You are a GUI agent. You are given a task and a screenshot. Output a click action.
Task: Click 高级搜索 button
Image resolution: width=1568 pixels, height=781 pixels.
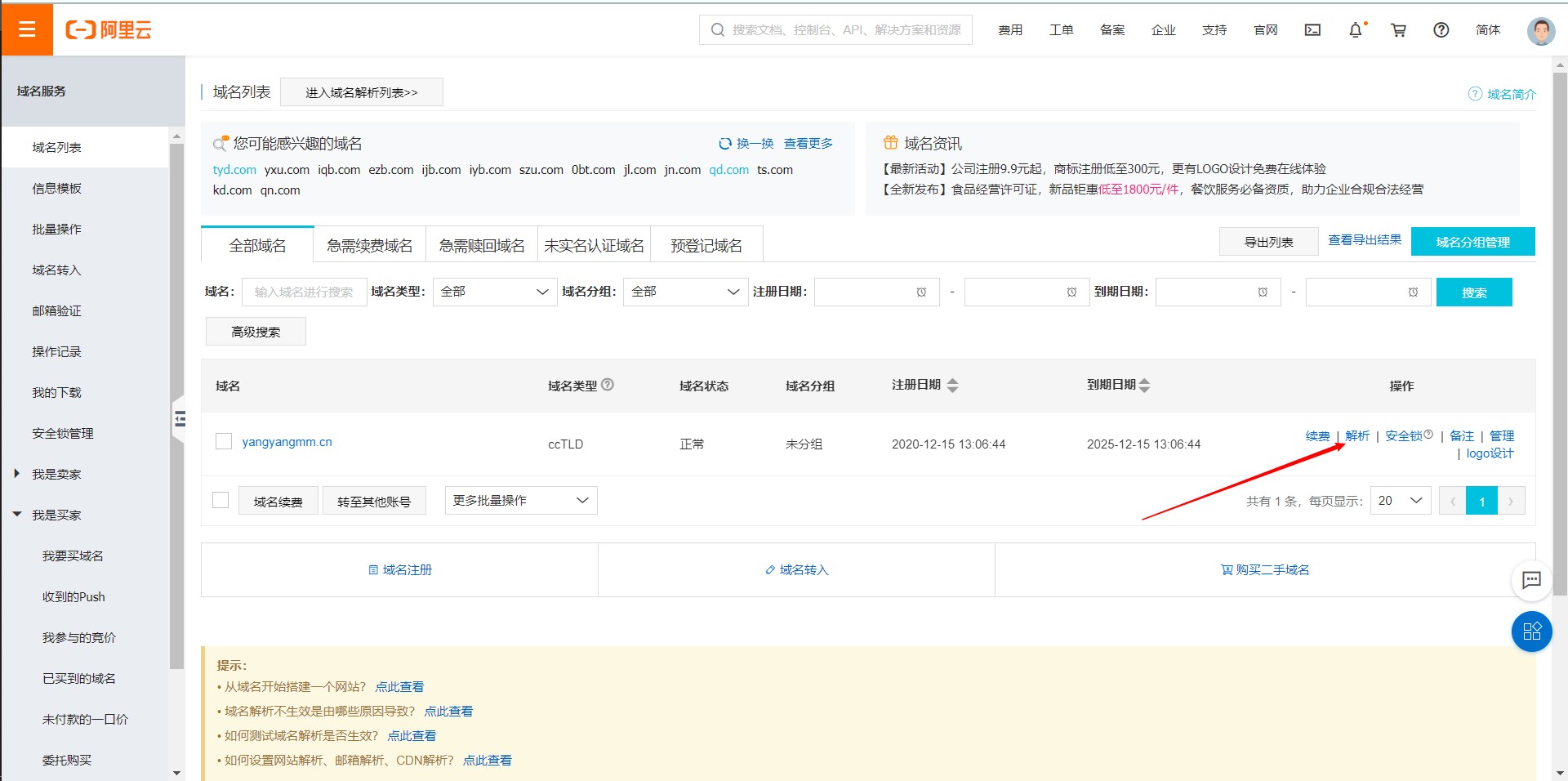(x=256, y=332)
